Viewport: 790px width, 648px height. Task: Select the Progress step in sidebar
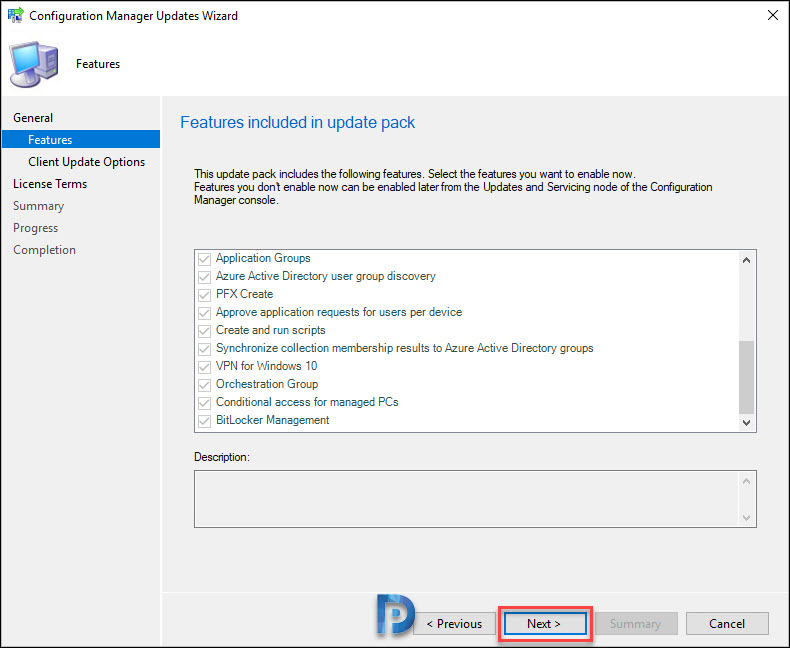click(x=35, y=228)
